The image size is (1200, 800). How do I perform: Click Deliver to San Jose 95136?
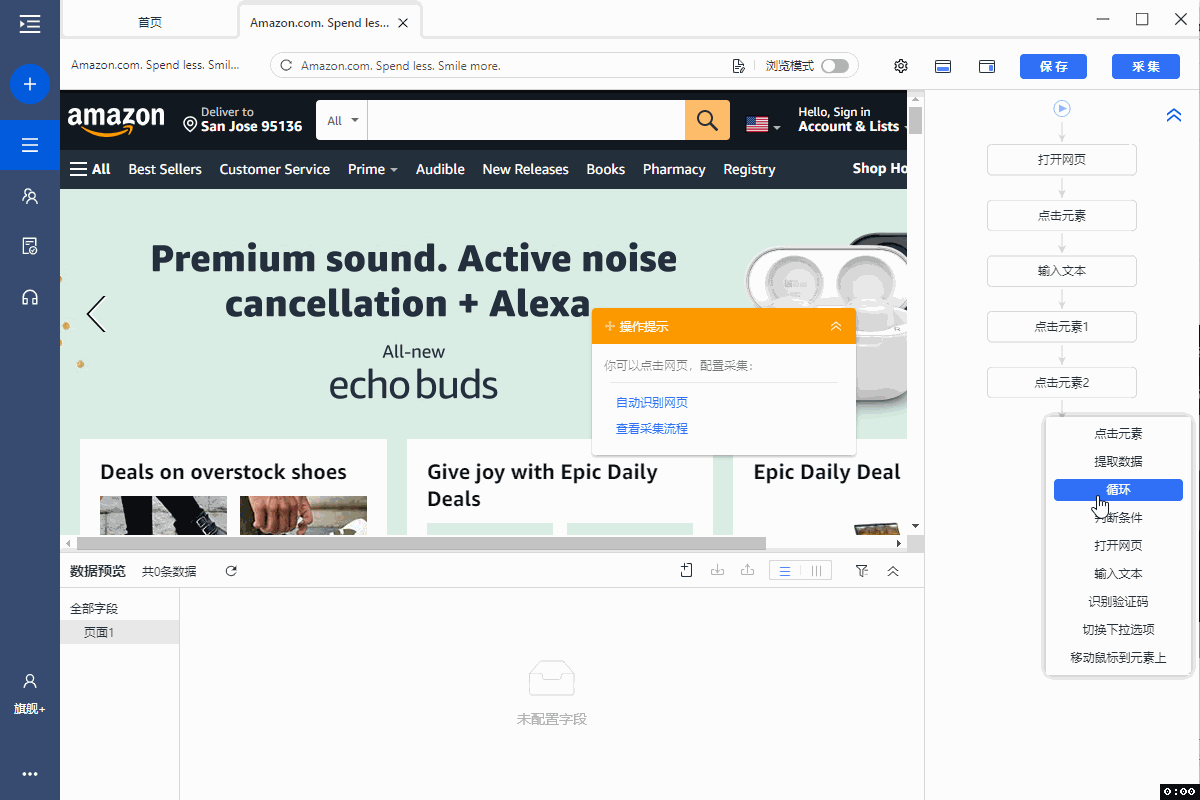coord(242,120)
